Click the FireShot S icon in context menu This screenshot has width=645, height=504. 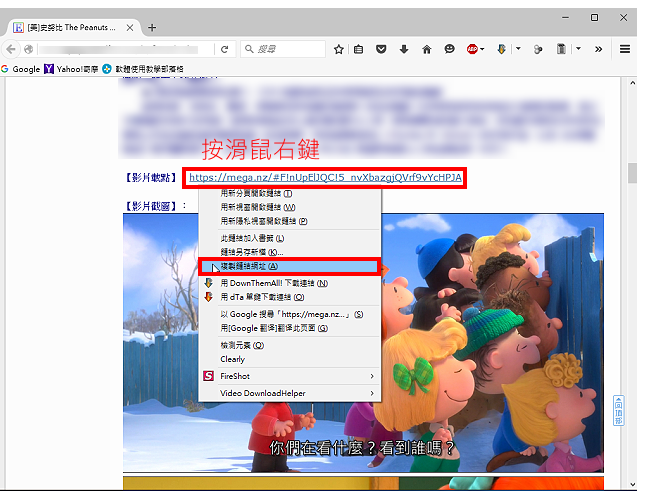pyautogui.click(x=209, y=376)
